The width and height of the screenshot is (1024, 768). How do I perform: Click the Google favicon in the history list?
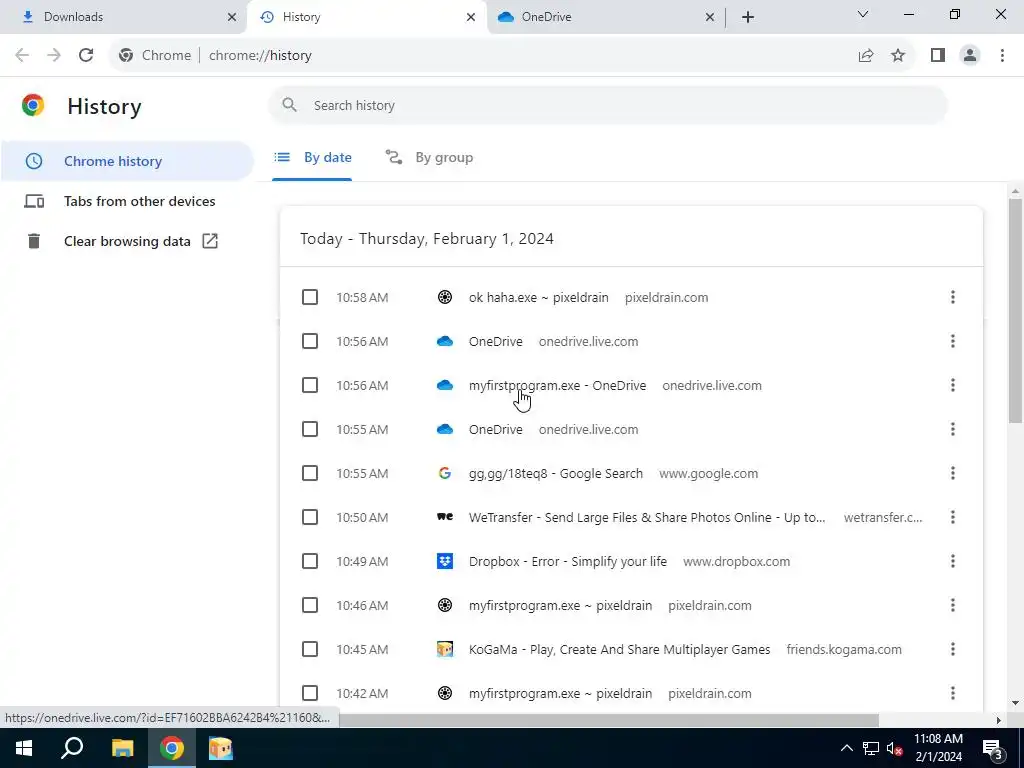tap(445, 473)
